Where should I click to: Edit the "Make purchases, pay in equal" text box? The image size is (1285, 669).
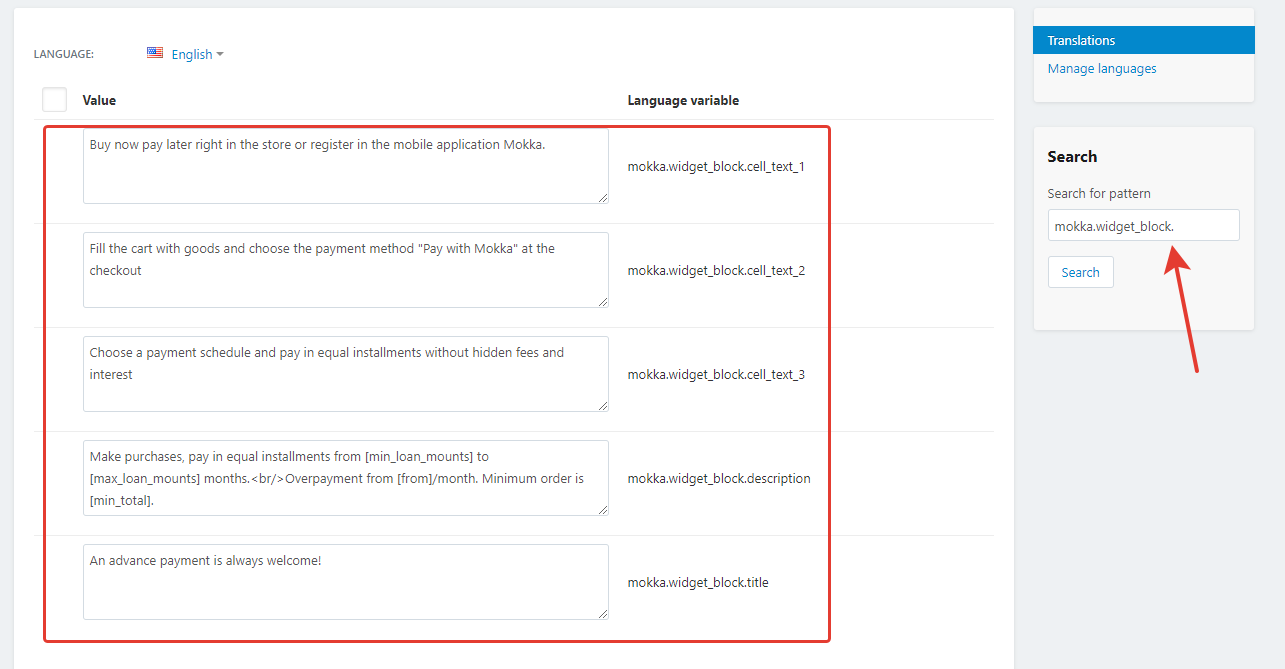point(345,478)
